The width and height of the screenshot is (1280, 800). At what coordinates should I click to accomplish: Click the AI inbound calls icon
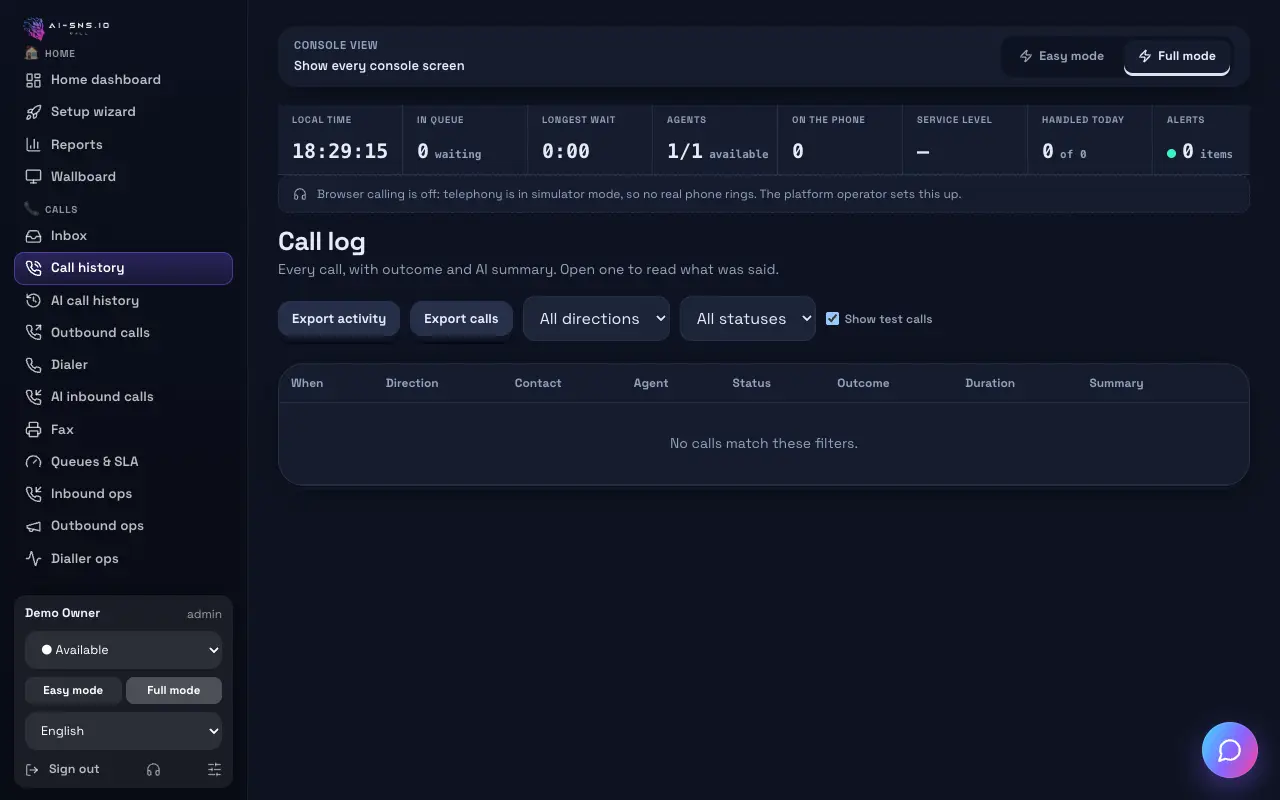(x=33, y=397)
